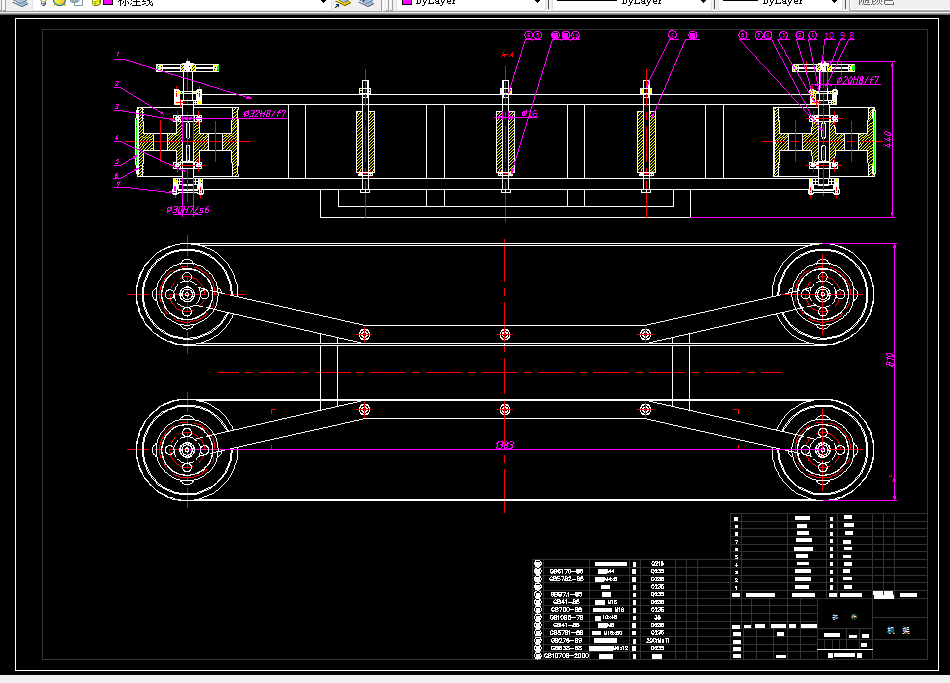Expand the magenta ByLayer color dropdown
Image resolution: width=950 pixels, height=683 pixels.
tap(537, 3)
